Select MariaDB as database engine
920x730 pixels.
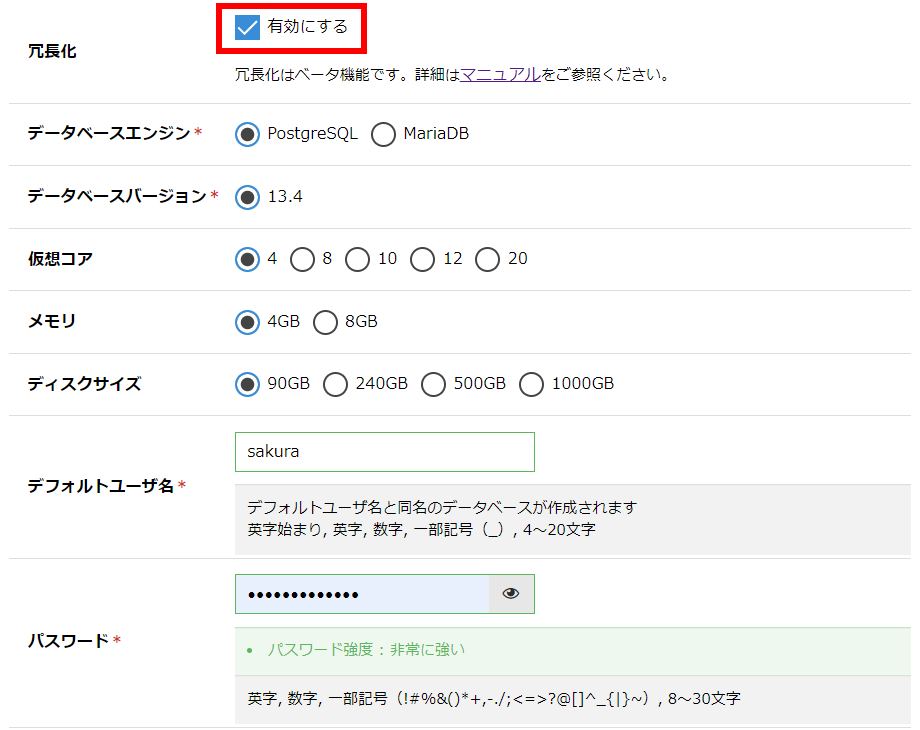tap(383, 134)
